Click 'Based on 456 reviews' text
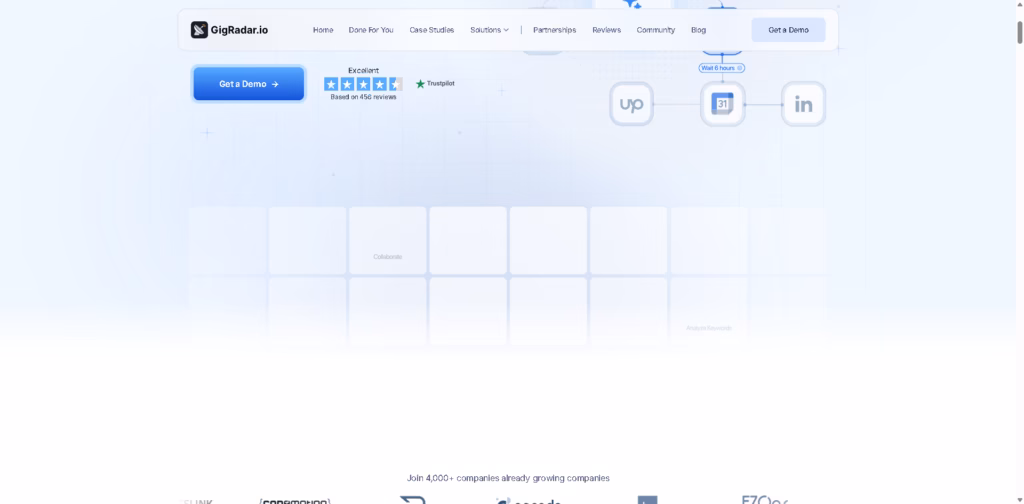Image resolution: width=1024 pixels, height=504 pixels. pyautogui.click(x=363, y=97)
